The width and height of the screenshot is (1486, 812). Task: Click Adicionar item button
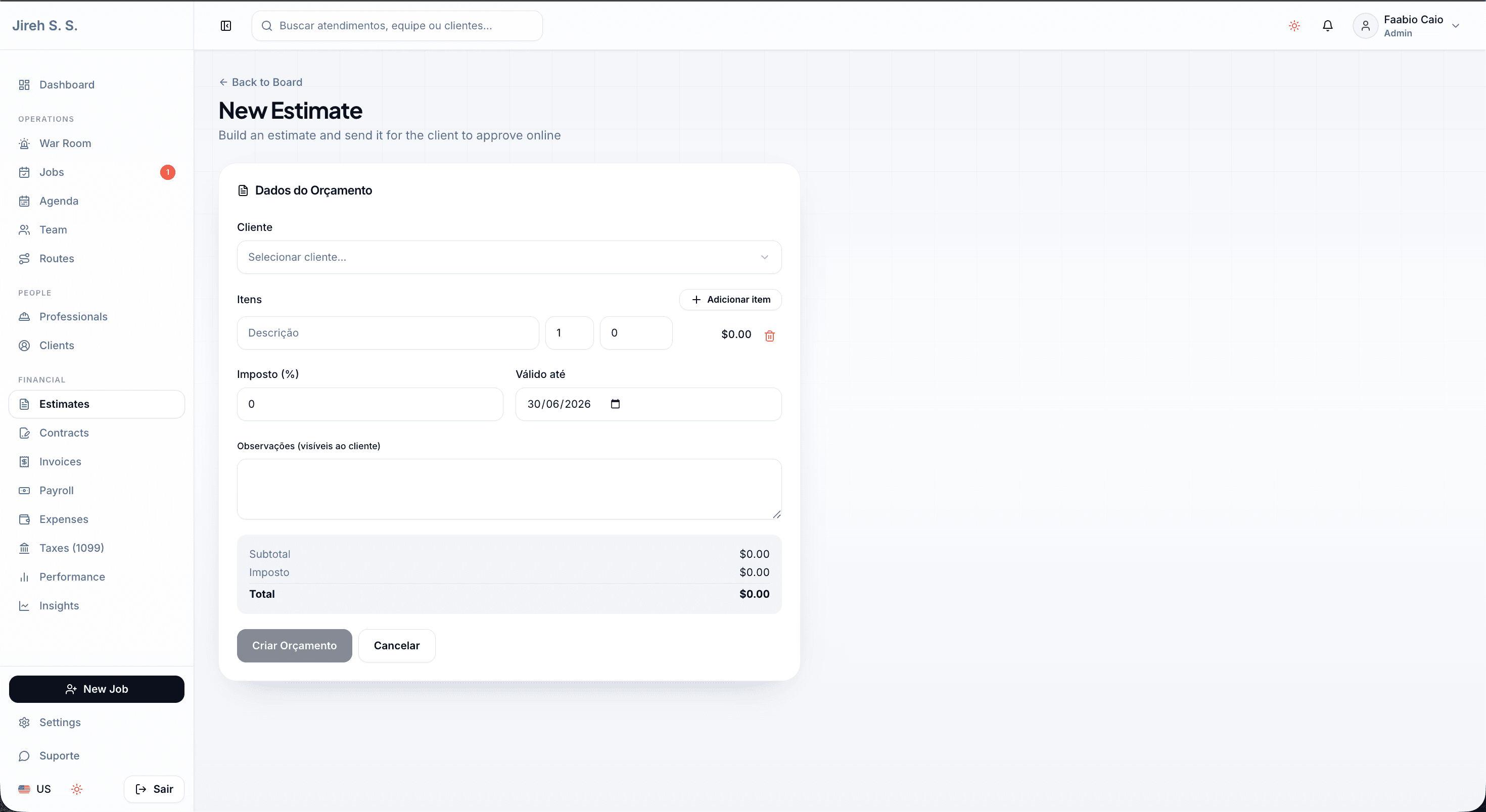coord(730,300)
